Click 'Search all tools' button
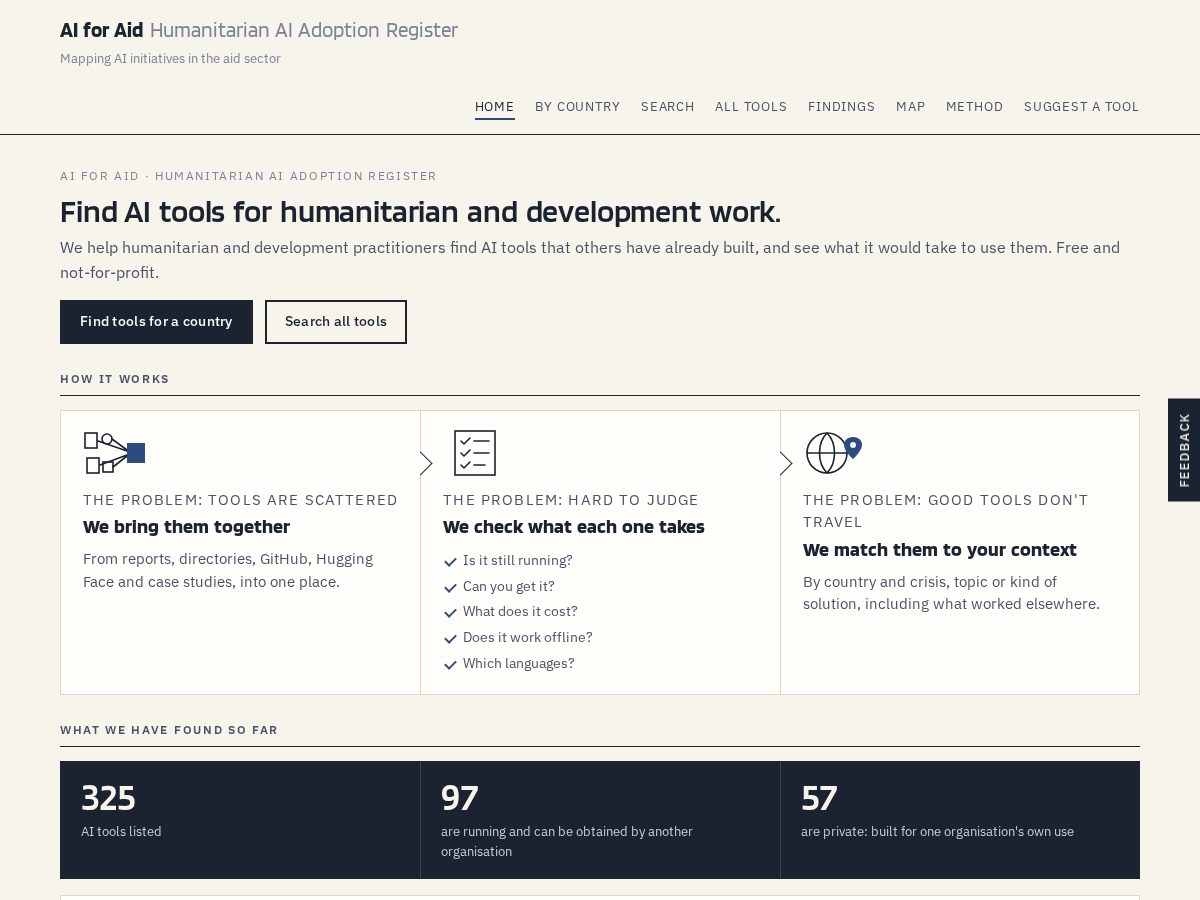This screenshot has width=1200, height=900. (x=336, y=322)
